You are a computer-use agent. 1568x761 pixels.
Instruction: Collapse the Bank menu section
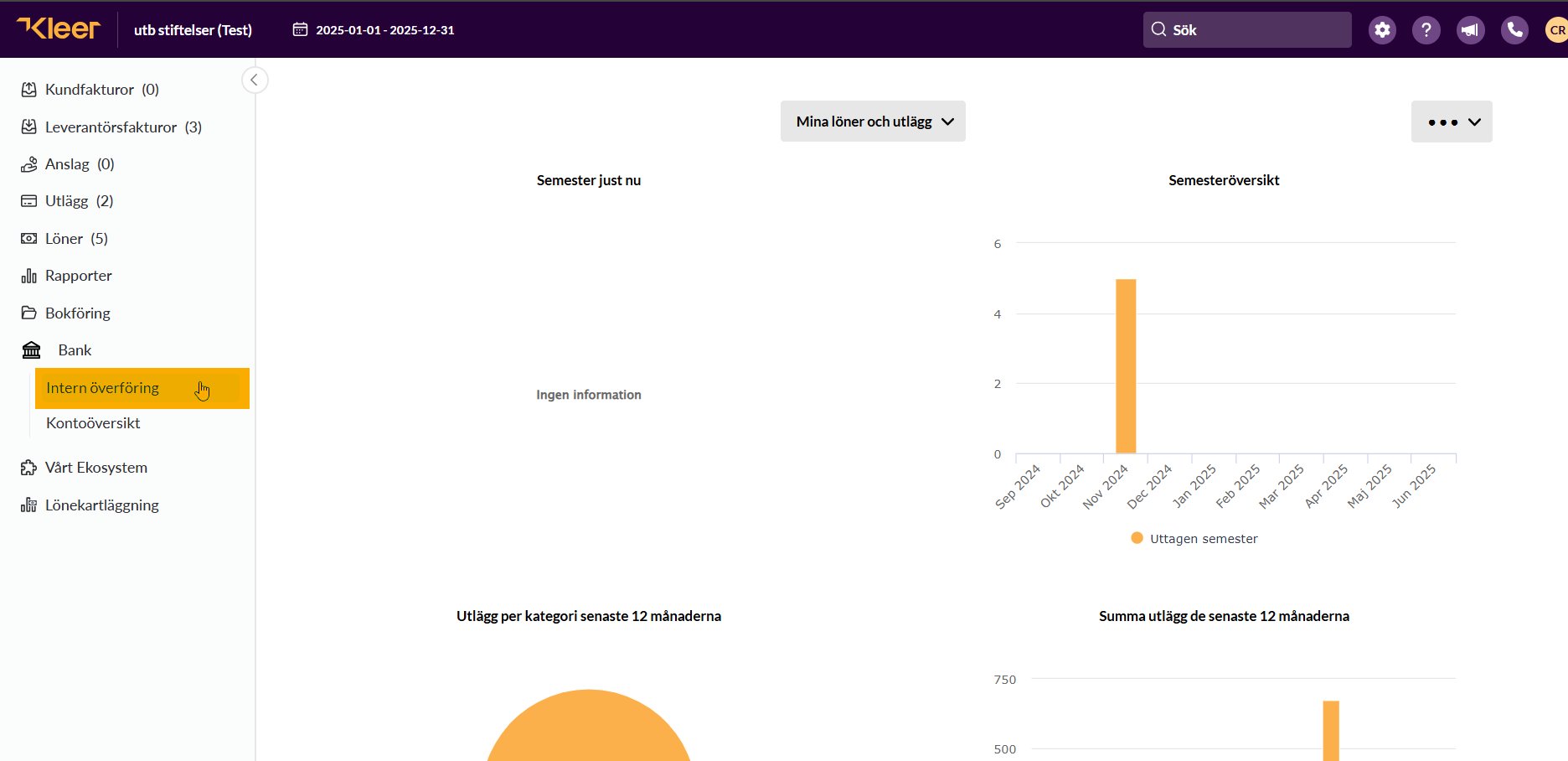coord(75,350)
